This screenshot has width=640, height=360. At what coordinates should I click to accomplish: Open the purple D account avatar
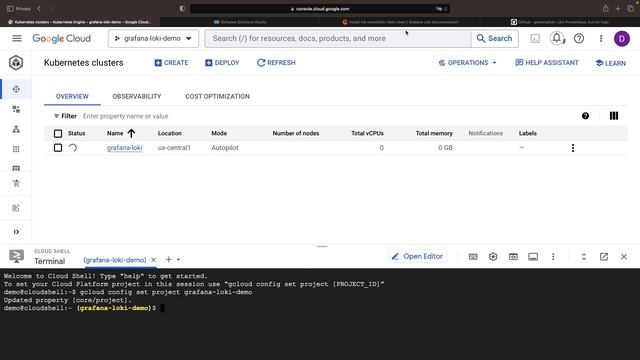click(x=622, y=39)
